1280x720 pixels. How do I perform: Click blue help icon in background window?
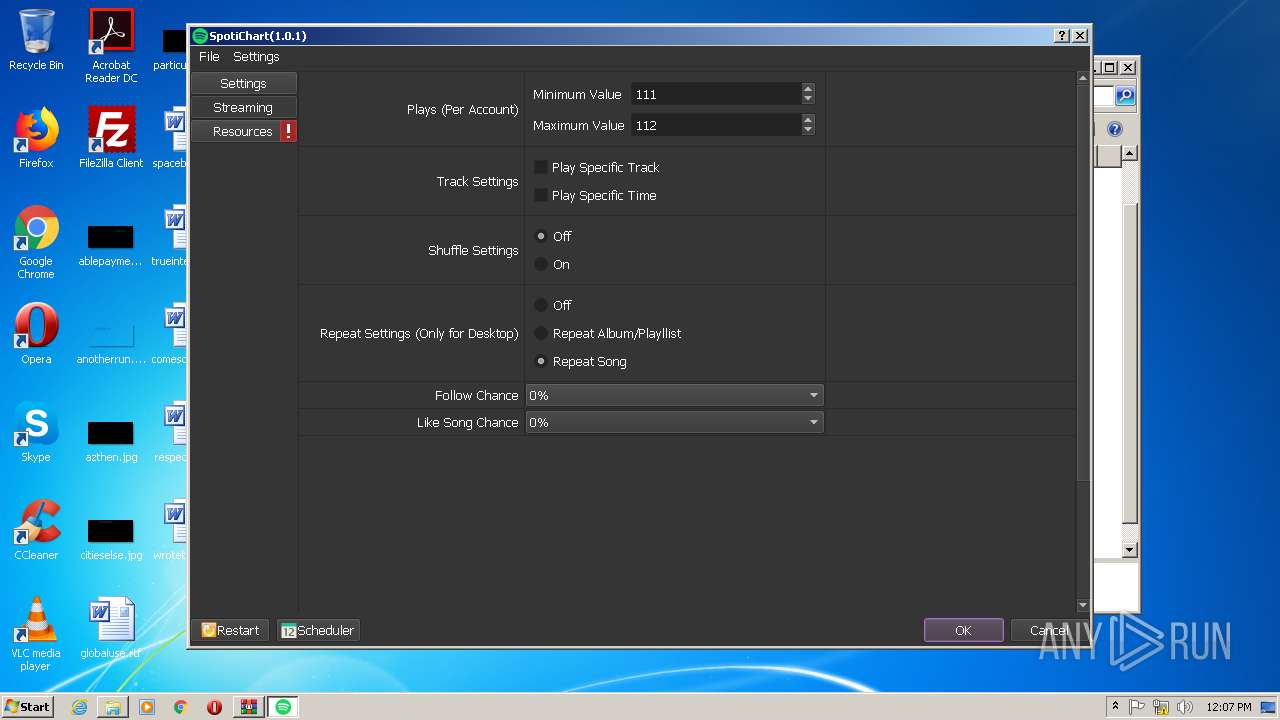(x=1115, y=129)
